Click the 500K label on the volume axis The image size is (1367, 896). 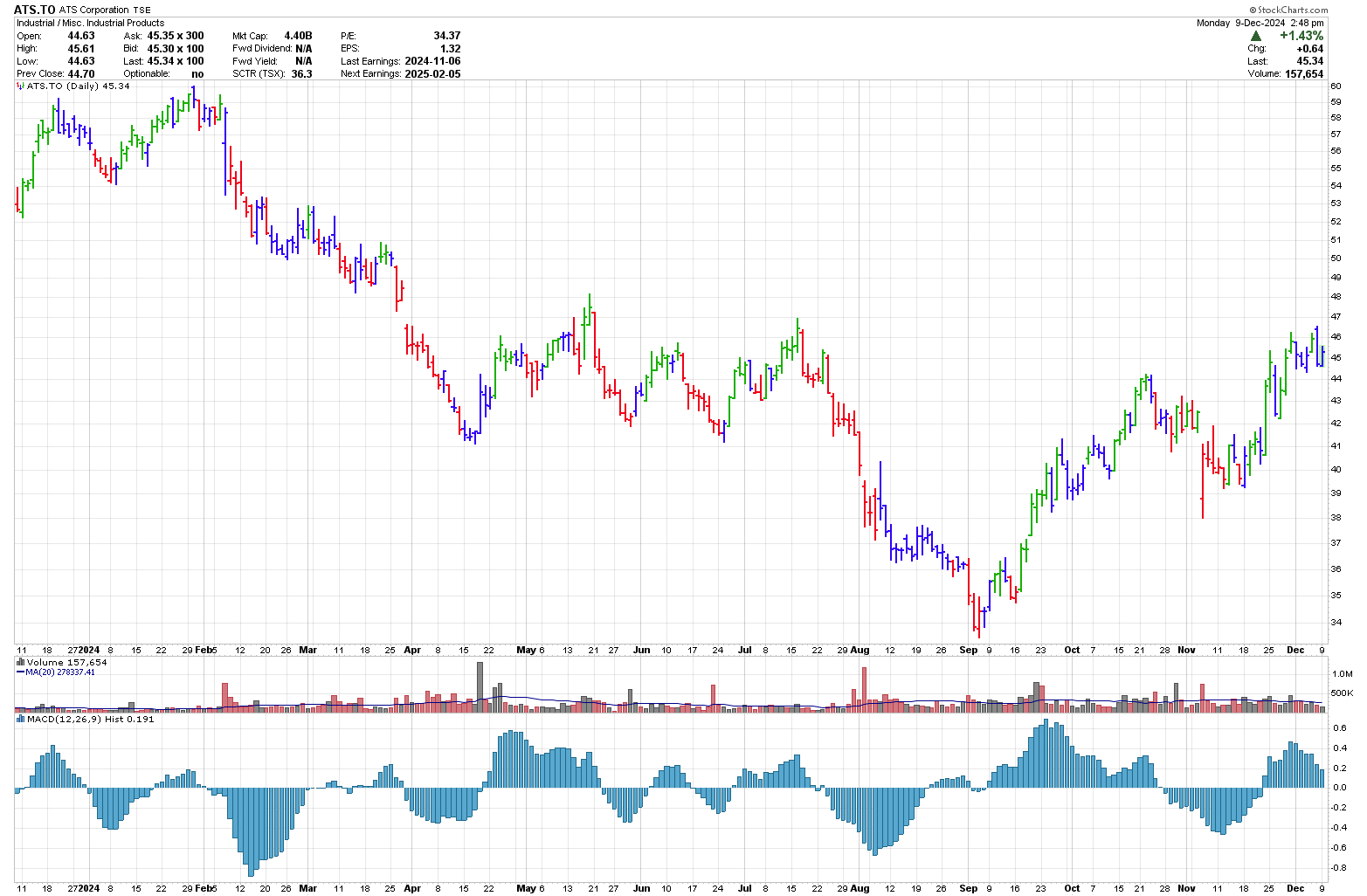(x=1342, y=693)
